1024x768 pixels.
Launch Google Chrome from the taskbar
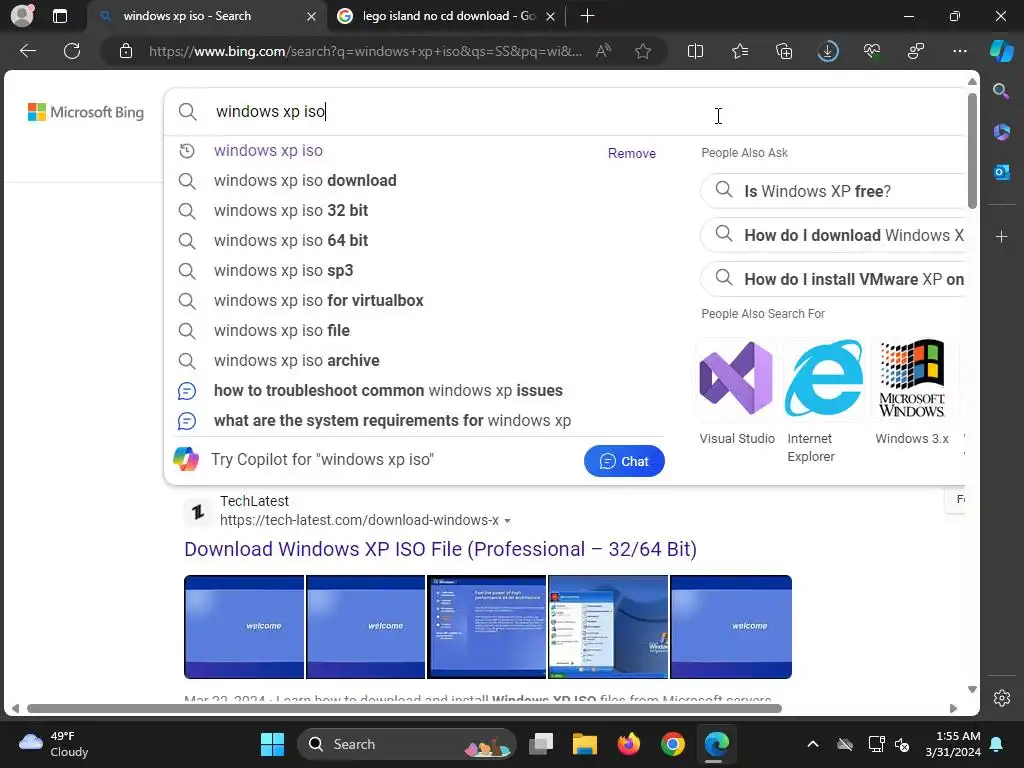pyautogui.click(x=672, y=744)
